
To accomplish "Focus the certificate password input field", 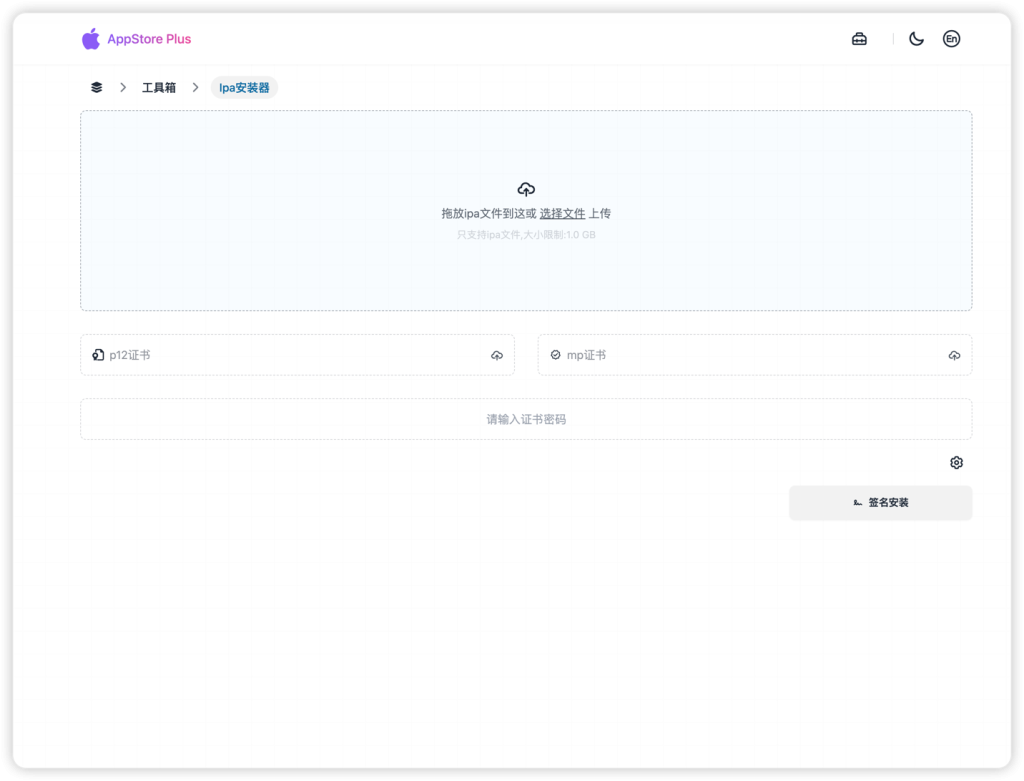I will click(526, 419).
